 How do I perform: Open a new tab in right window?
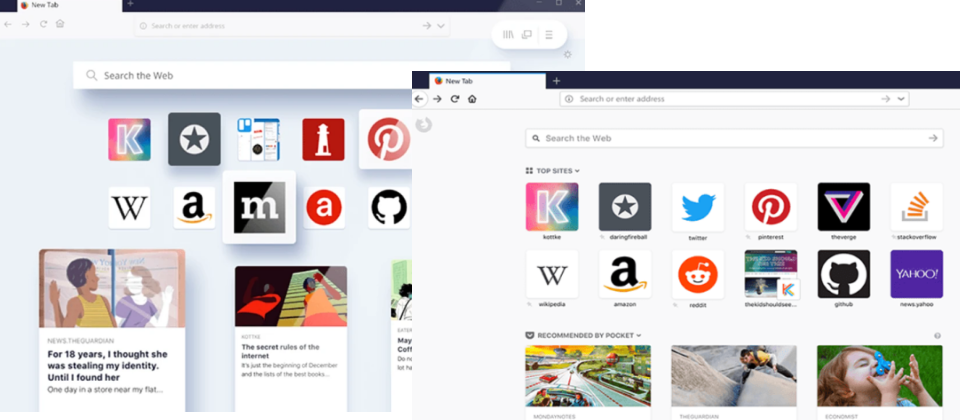(556, 81)
